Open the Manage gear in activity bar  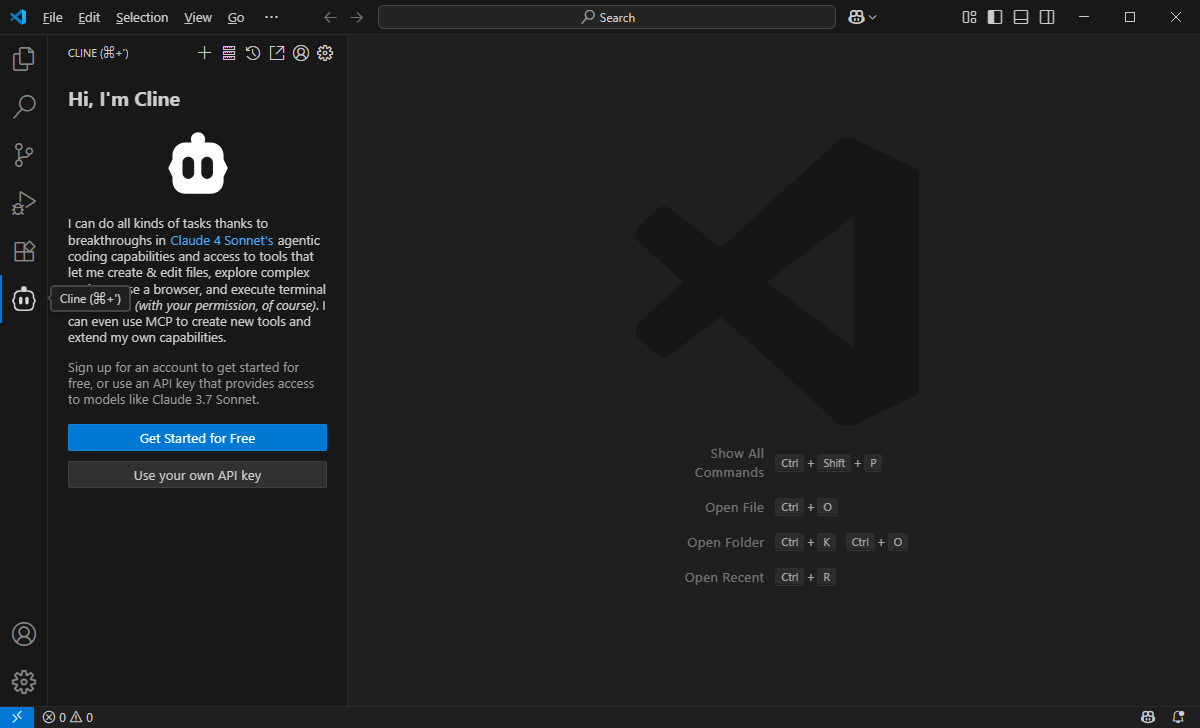[x=24, y=682]
